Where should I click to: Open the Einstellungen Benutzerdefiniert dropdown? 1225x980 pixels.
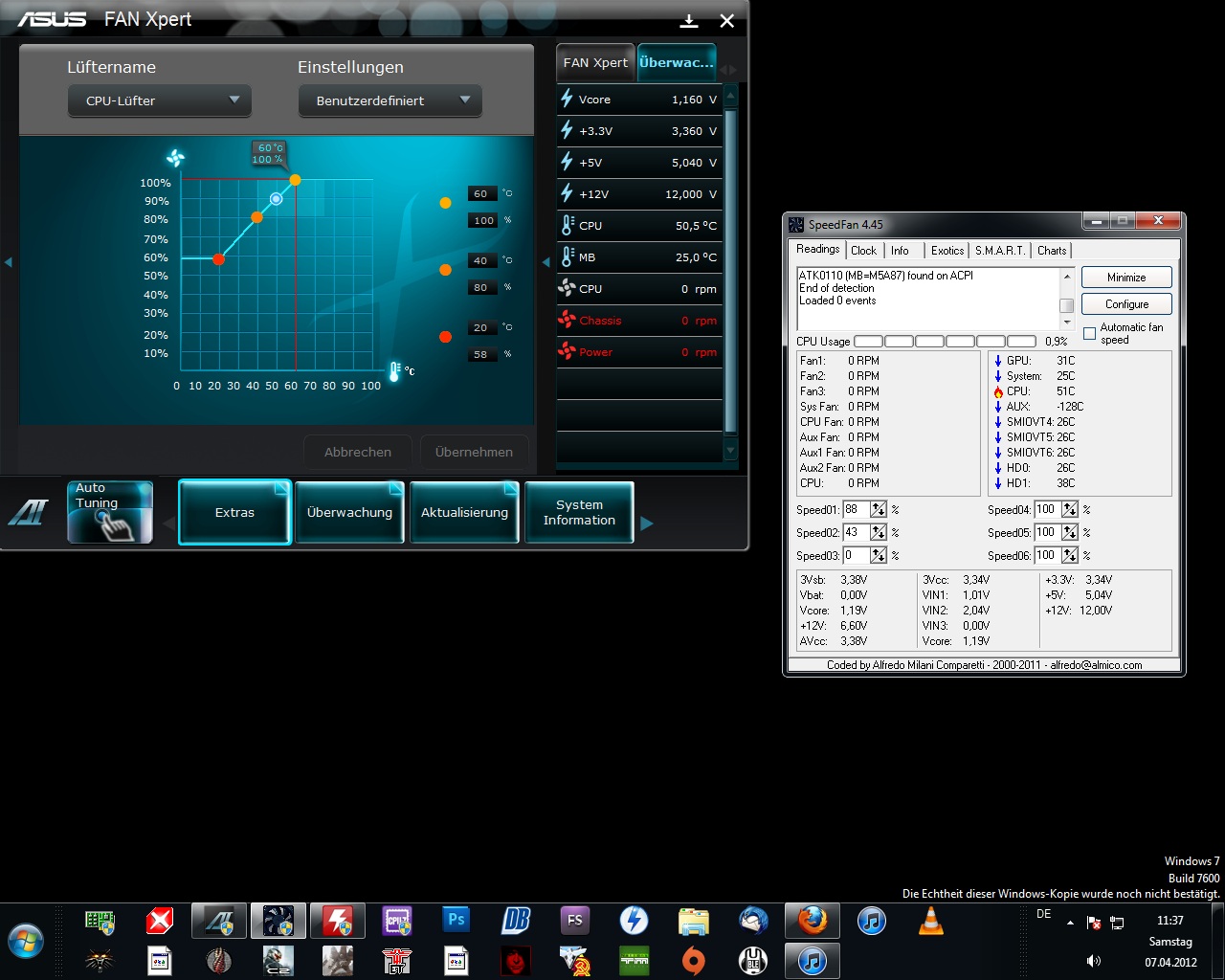390,100
